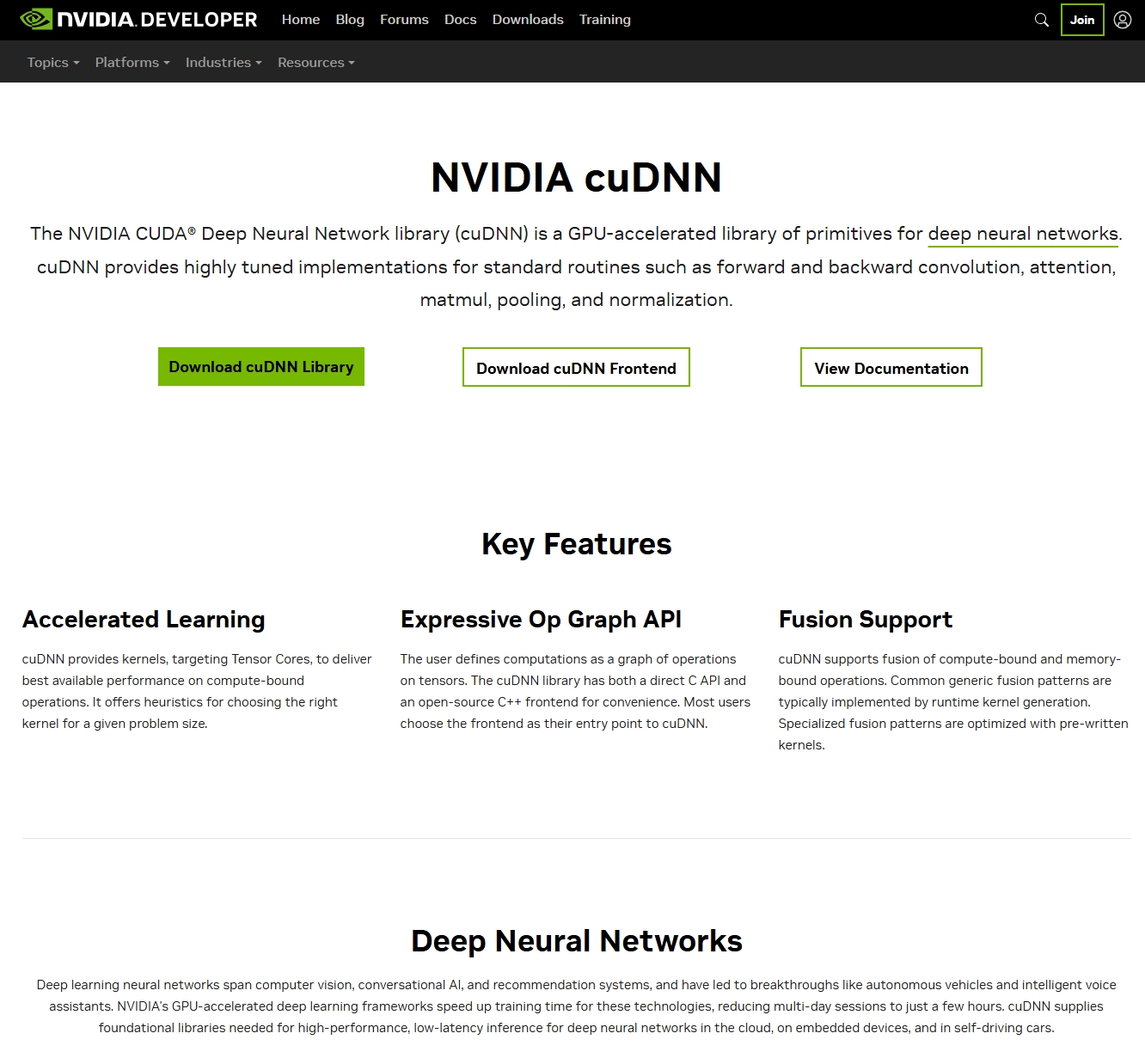1145x1064 pixels.
Task: Expand the Resources dropdown menu
Action: tap(316, 62)
